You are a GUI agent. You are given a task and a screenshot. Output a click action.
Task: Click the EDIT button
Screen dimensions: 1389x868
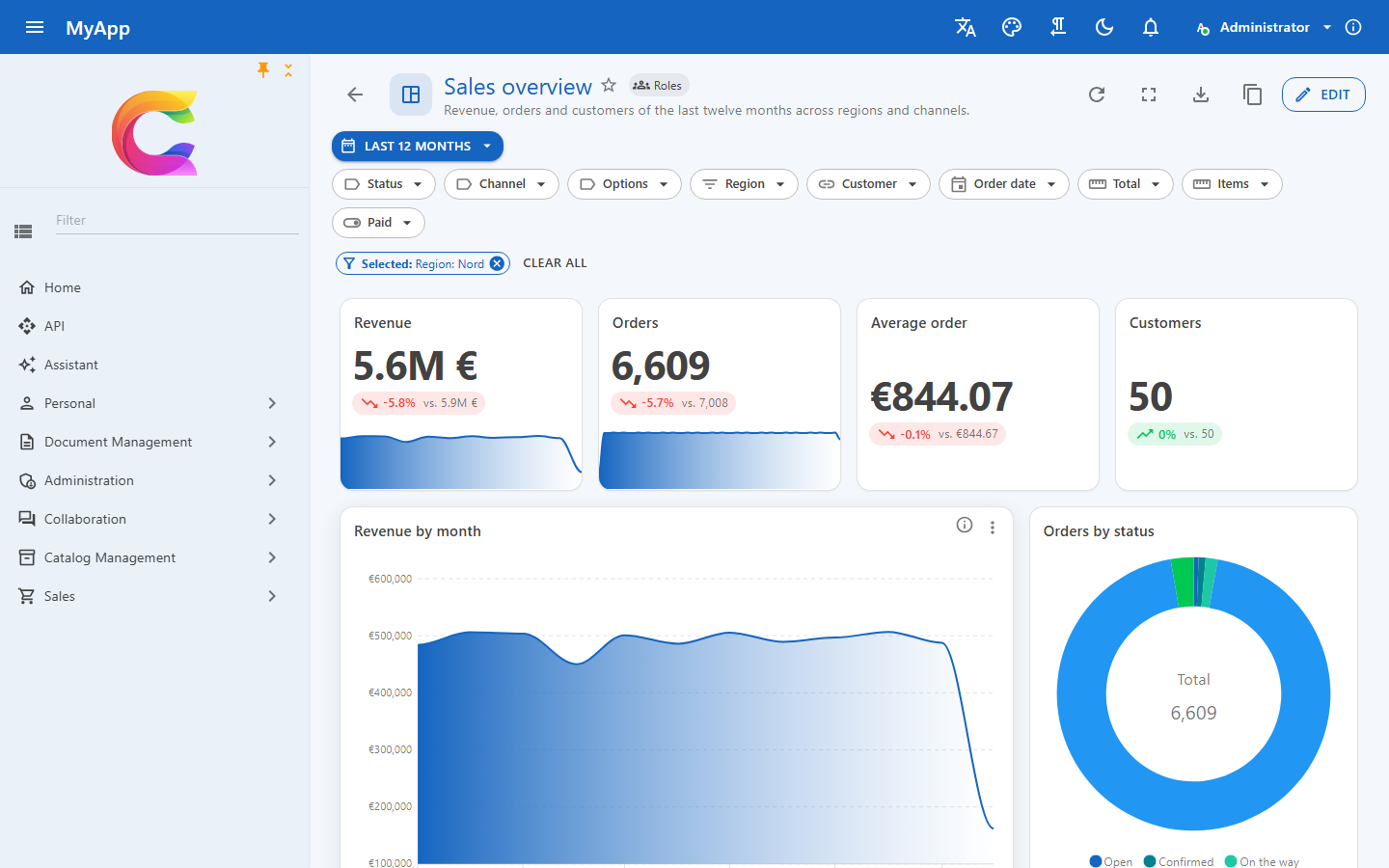[1323, 95]
